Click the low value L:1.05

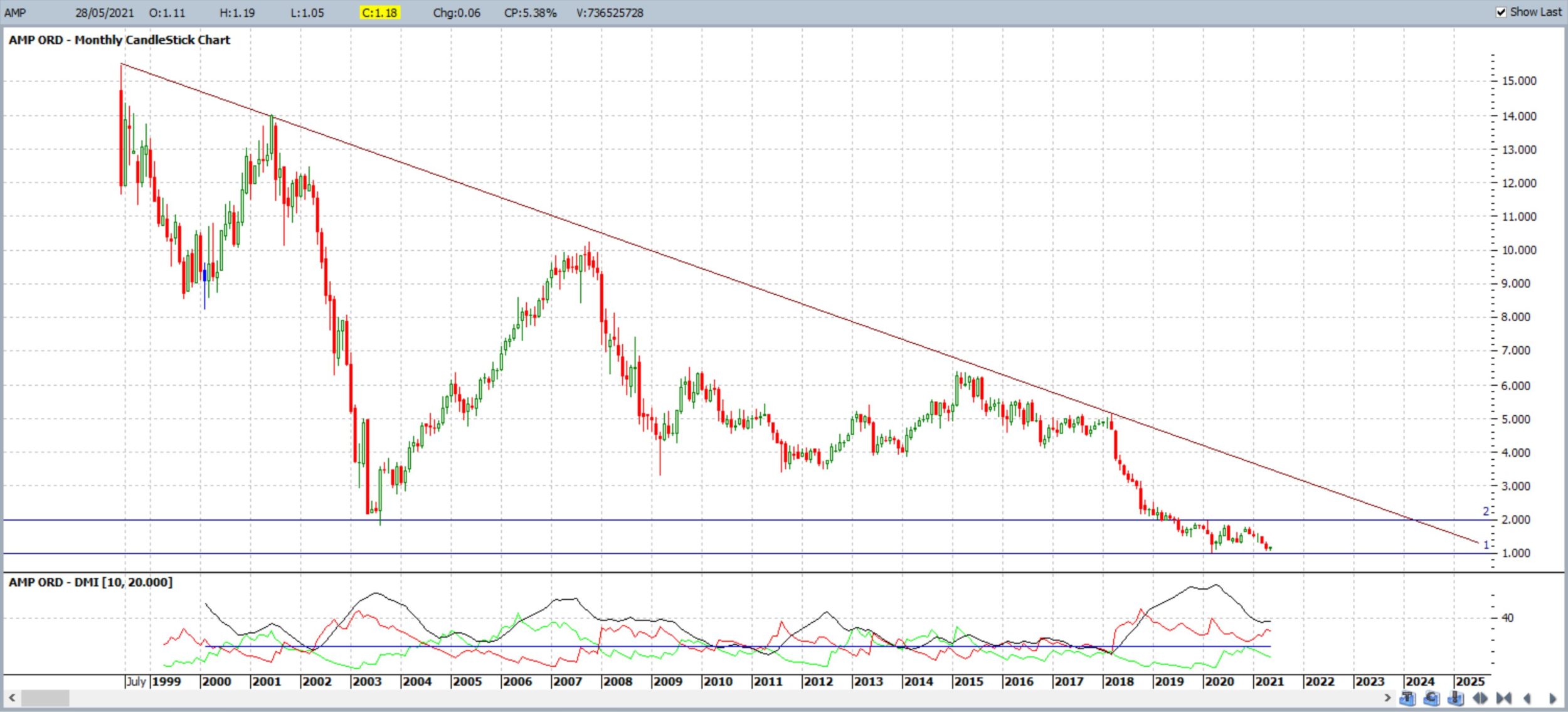pos(307,13)
